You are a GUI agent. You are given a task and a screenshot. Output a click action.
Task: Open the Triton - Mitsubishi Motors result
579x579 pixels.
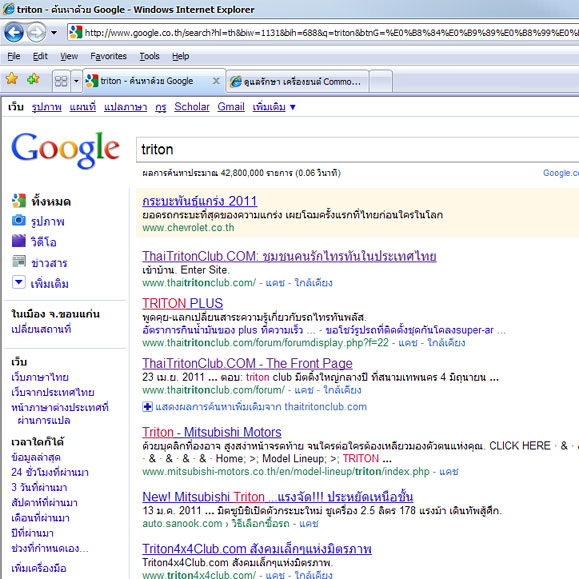212,432
